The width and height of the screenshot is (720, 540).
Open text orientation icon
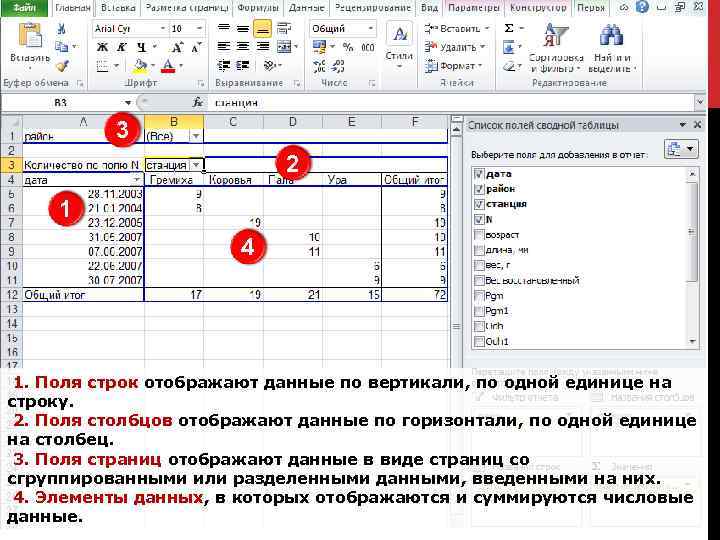pos(270,66)
